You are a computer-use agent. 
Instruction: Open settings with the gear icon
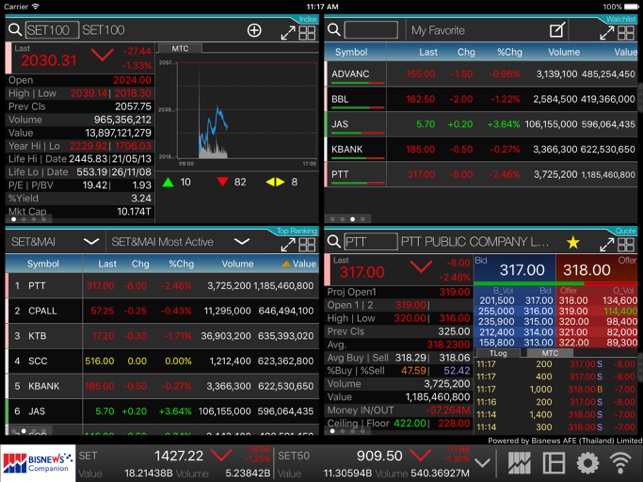click(x=588, y=463)
